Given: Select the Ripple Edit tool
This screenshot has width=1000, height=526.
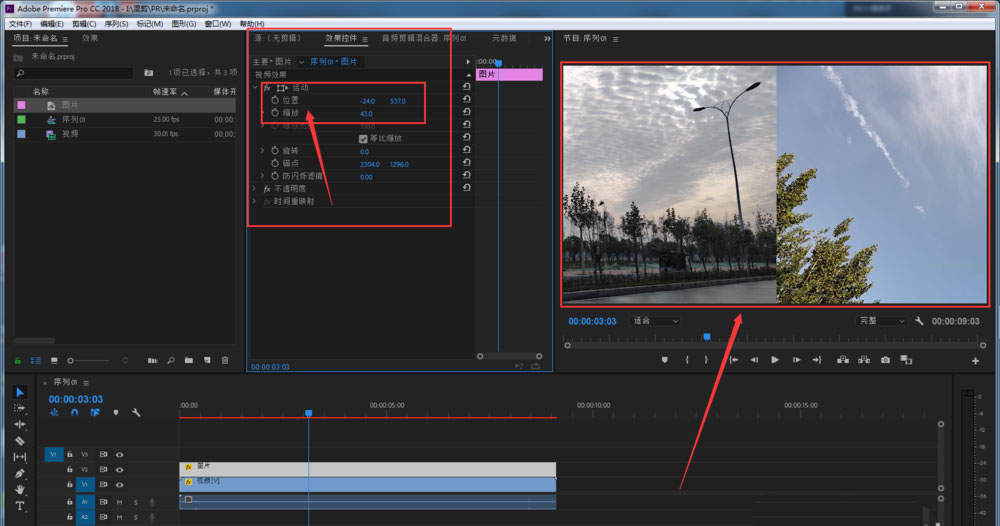Looking at the screenshot, I should pyautogui.click(x=20, y=425).
